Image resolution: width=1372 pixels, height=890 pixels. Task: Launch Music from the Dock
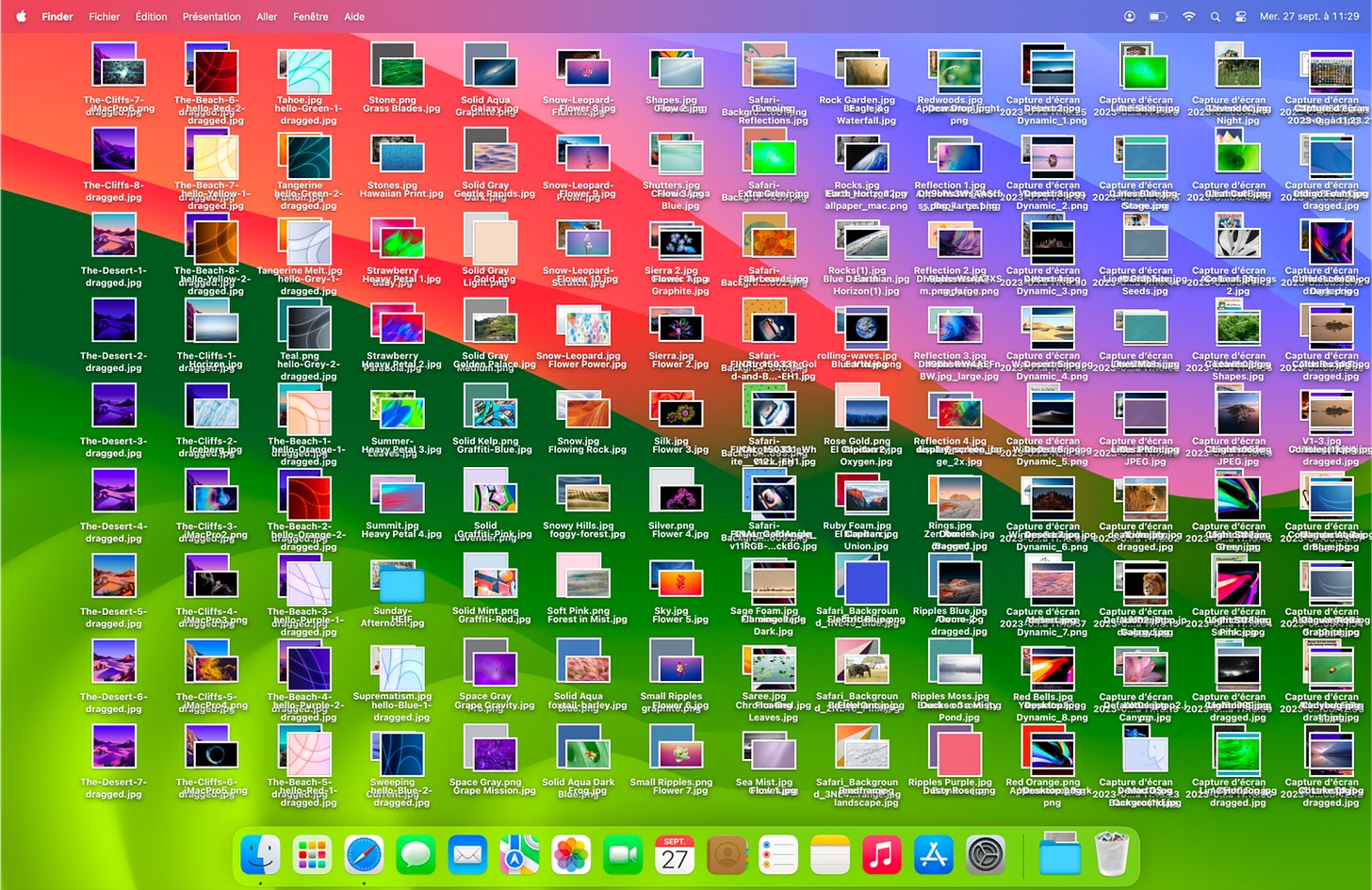pyautogui.click(x=882, y=855)
